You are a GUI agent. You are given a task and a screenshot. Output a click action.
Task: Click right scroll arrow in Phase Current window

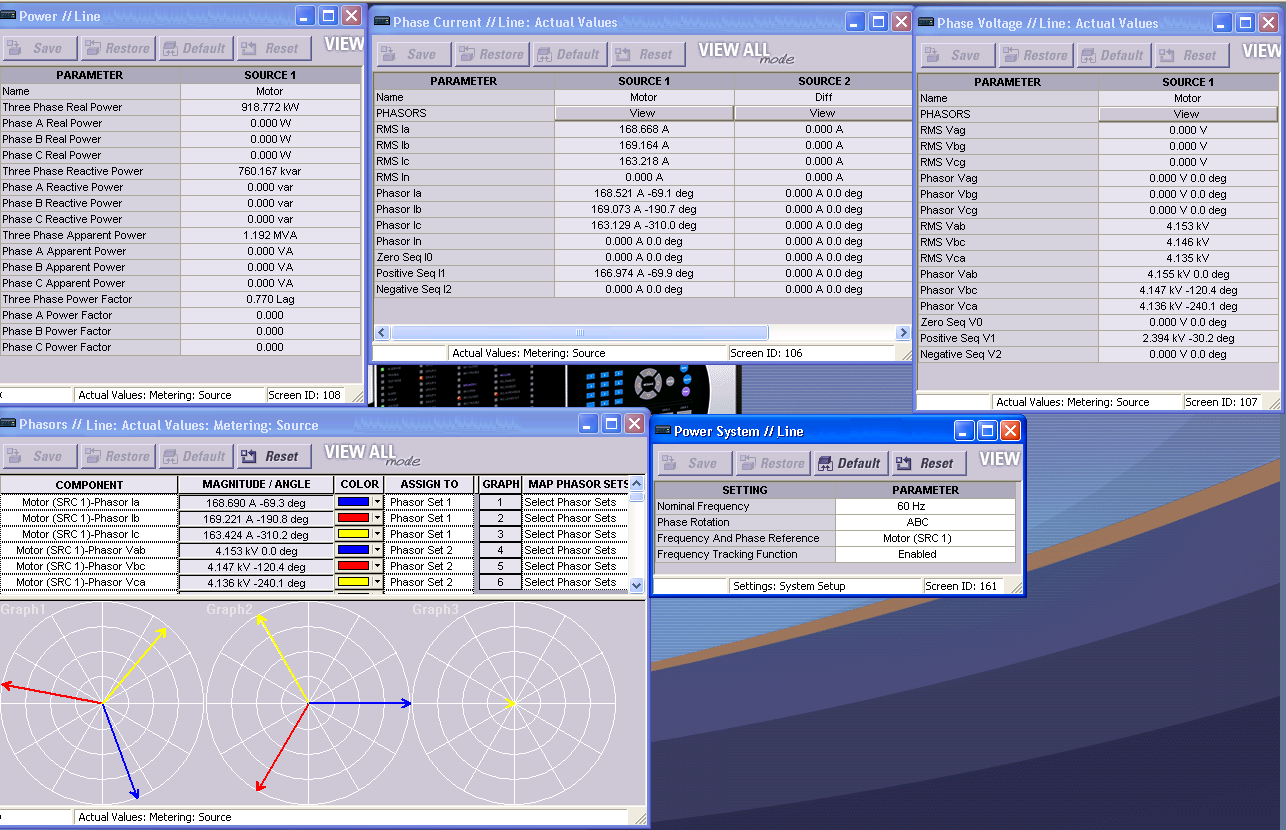pyautogui.click(x=904, y=333)
